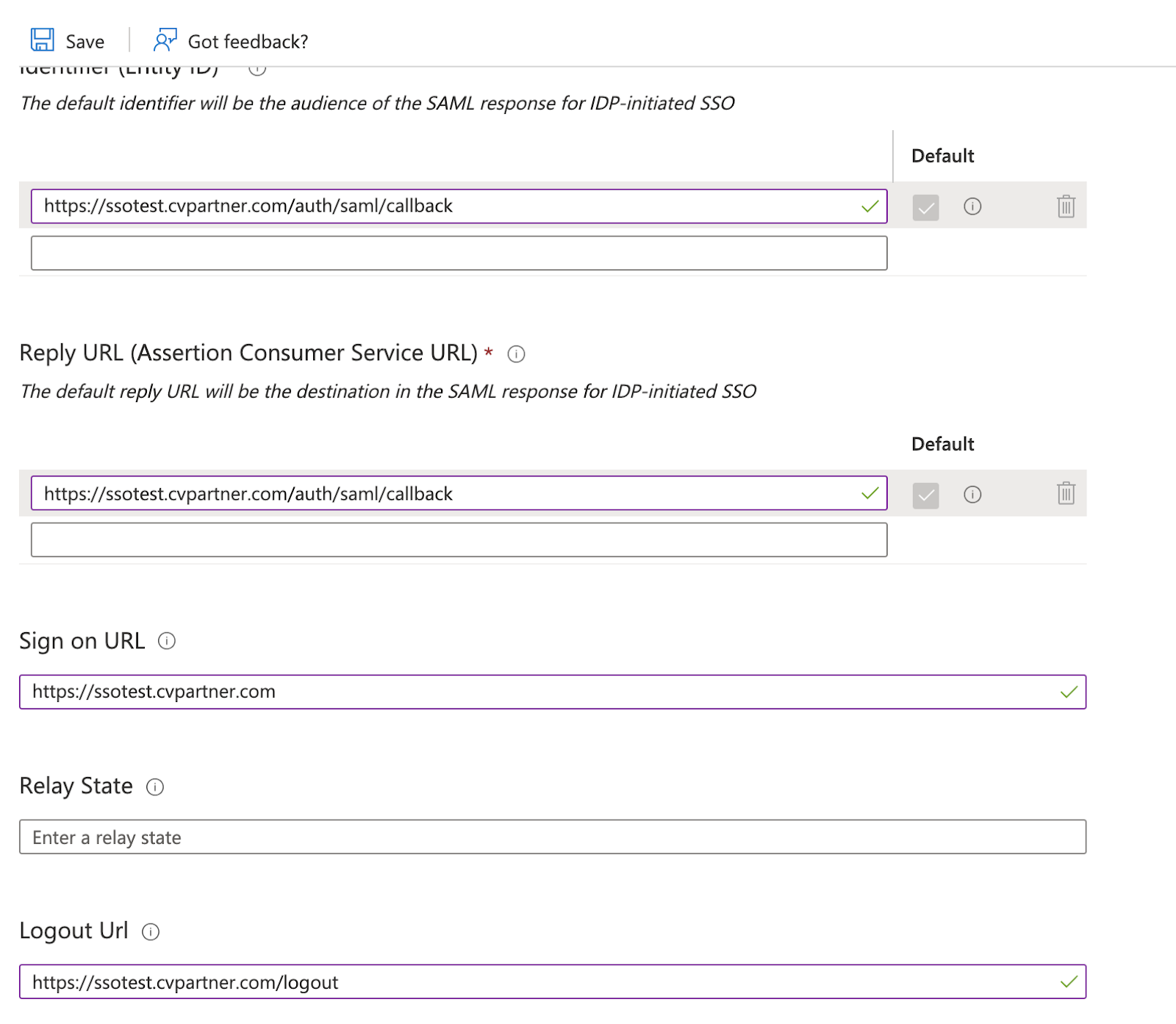Click the Got feedback person icon
Screen dimensions: 1176x1024
165,40
